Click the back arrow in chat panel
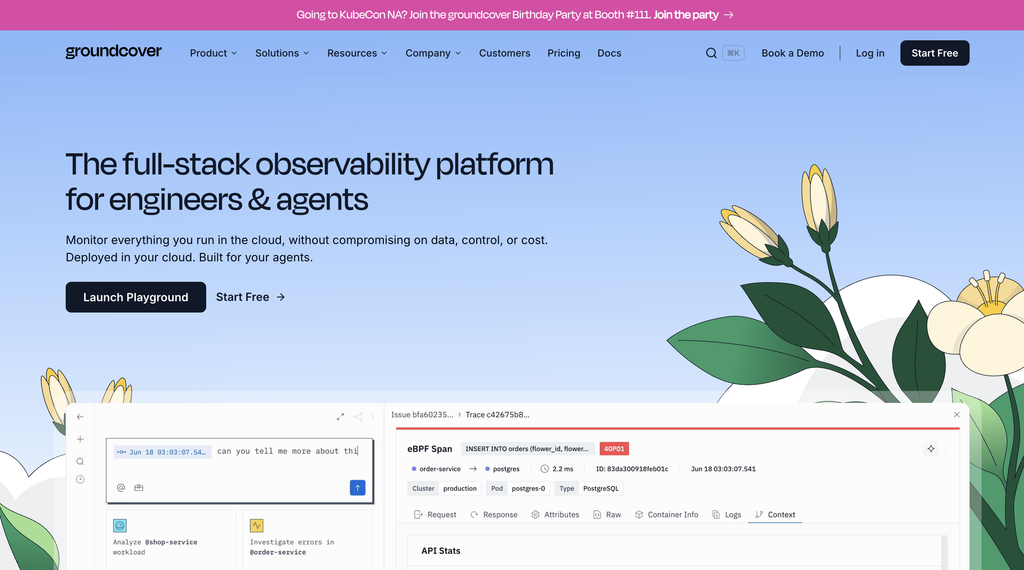Viewport: 1024px width, 570px height. point(80,417)
